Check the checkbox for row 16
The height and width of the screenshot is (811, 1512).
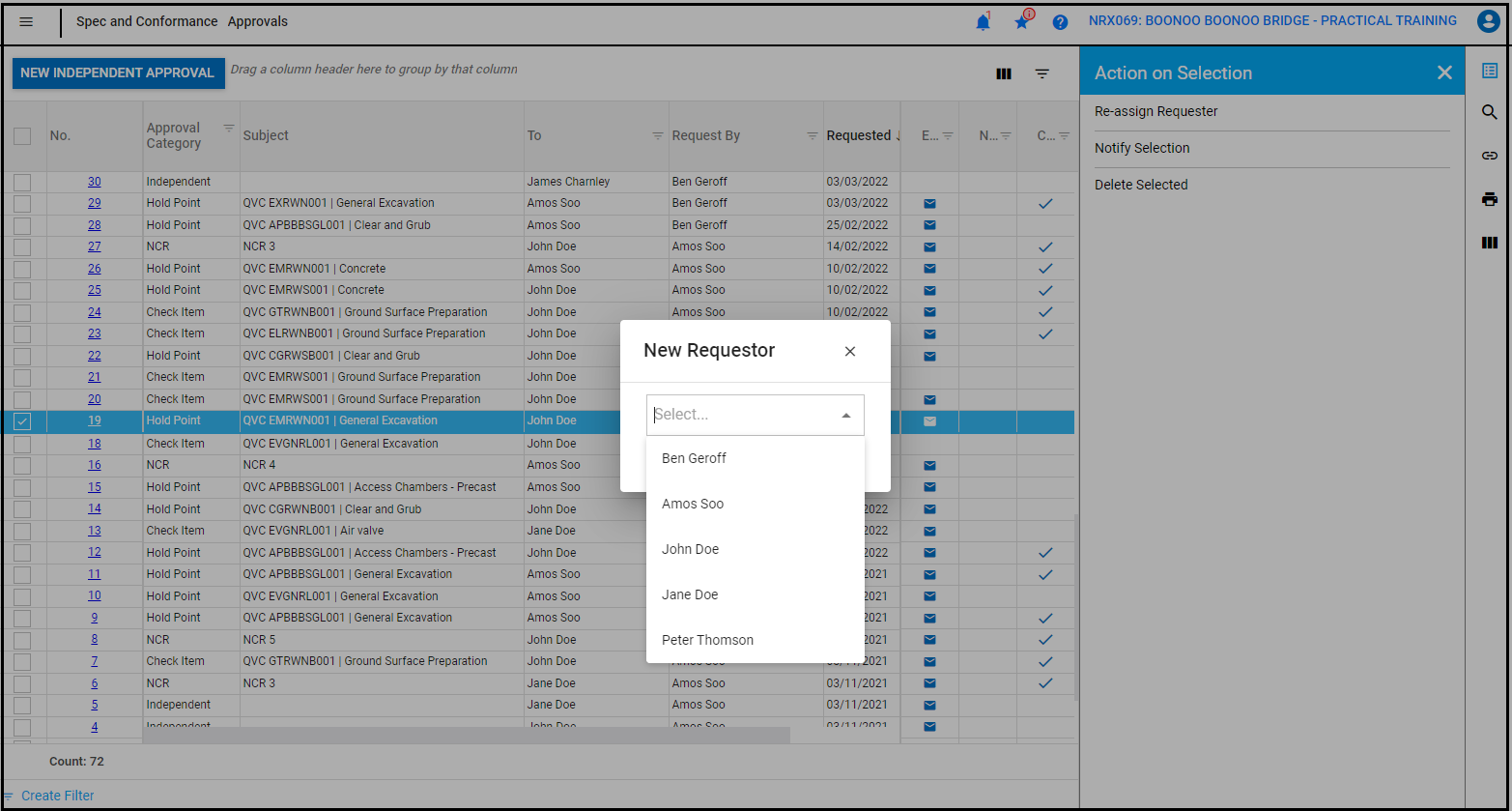pyautogui.click(x=22, y=466)
